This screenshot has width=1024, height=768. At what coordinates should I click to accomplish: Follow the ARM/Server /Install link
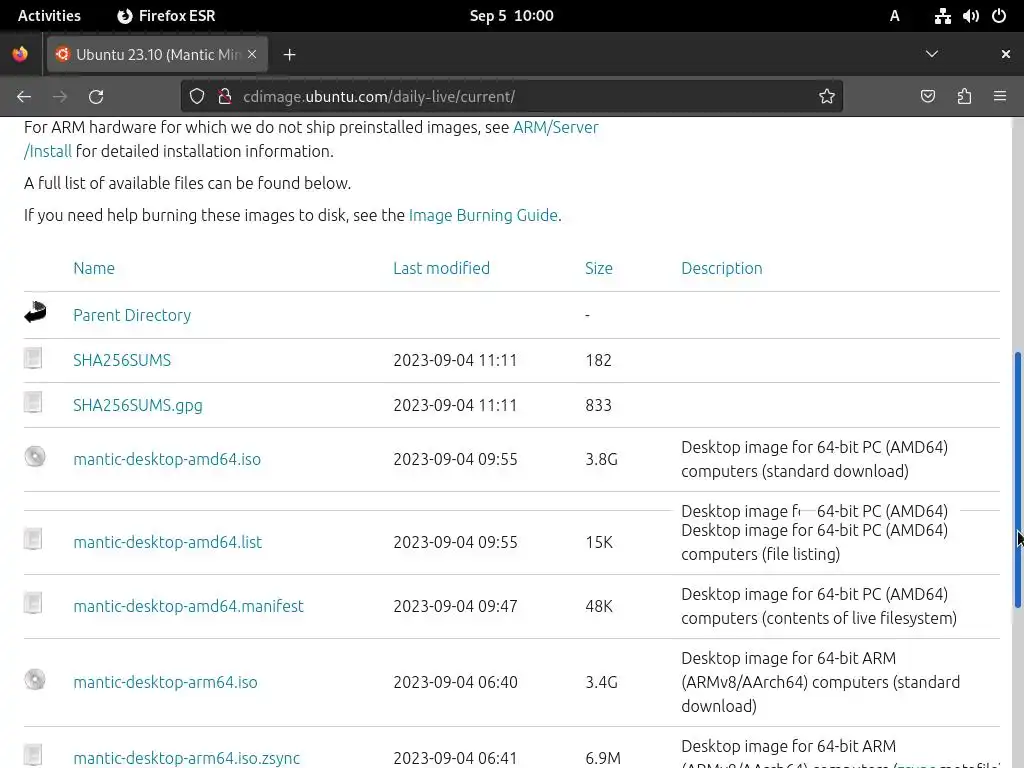pyautogui.click(x=555, y=127)
